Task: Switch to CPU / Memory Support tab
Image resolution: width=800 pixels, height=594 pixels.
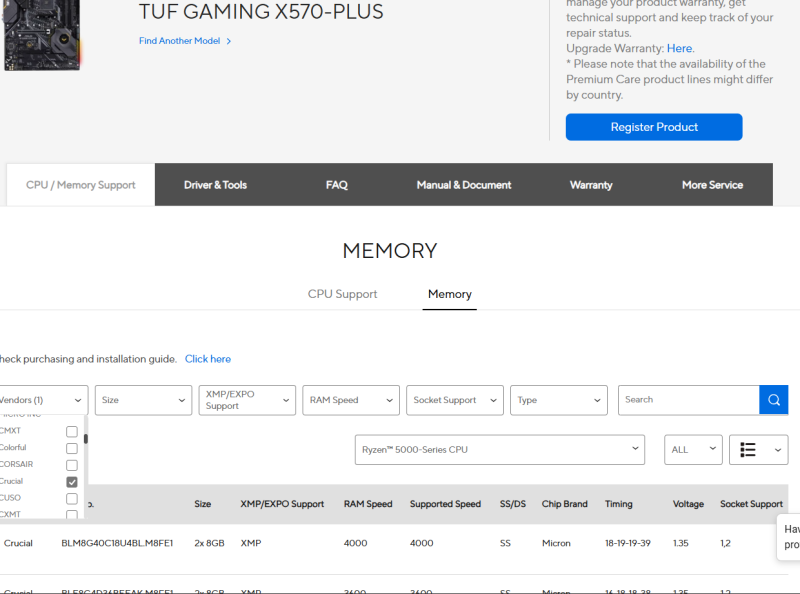Action: pyautogui.click(x=81, y=185)
